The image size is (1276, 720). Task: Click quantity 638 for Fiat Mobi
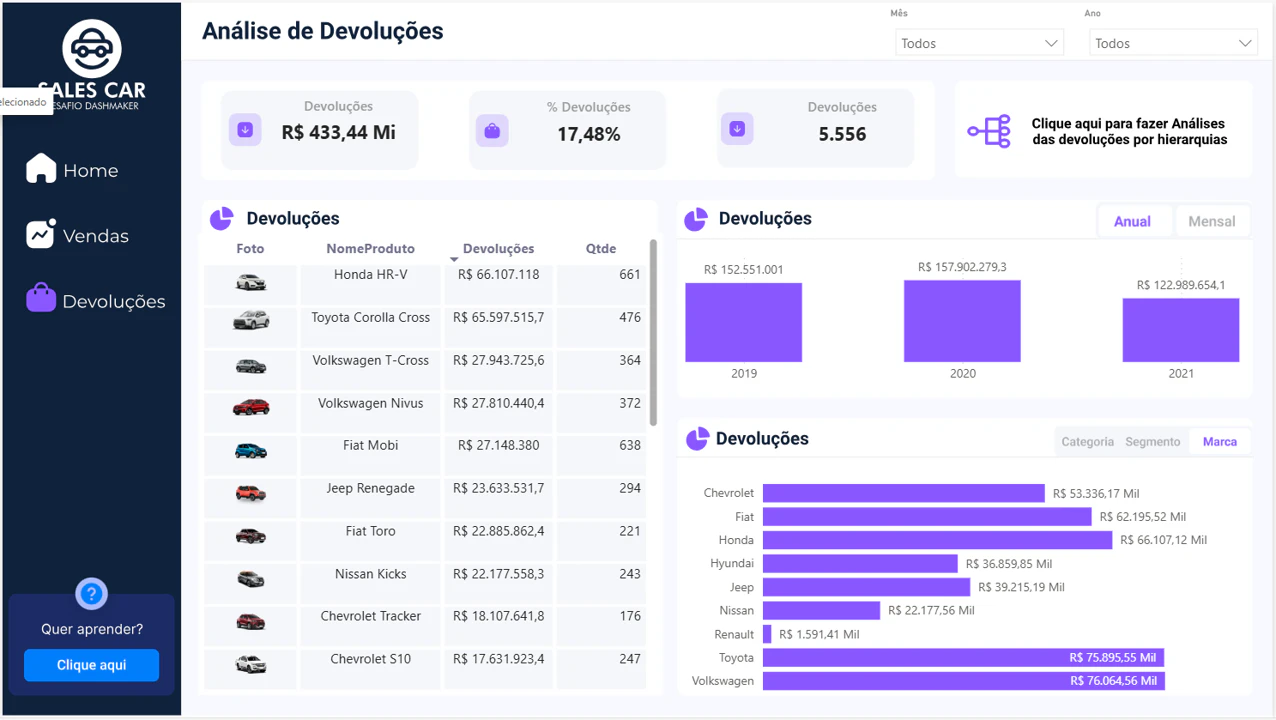pyautogui.click(x=630, y=445)
